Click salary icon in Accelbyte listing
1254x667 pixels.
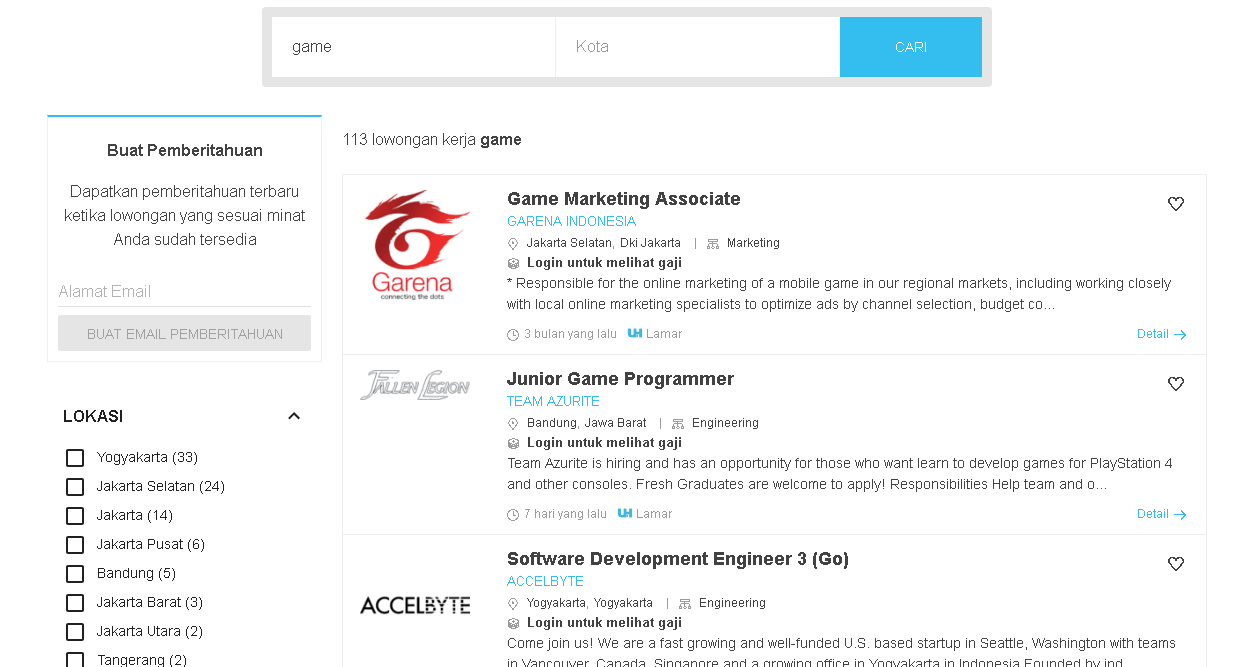coord(513,624)
